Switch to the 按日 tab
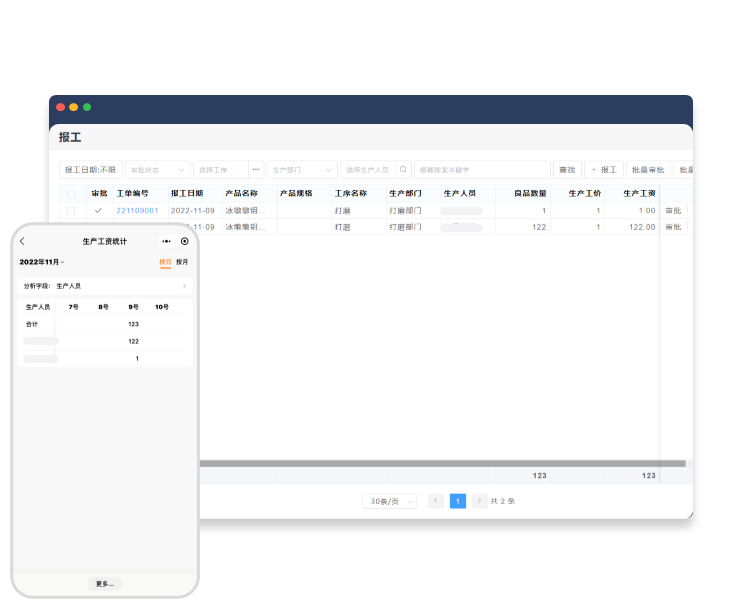Image resolution: width=756 pixels, height=614 pixels. [165, 262]
